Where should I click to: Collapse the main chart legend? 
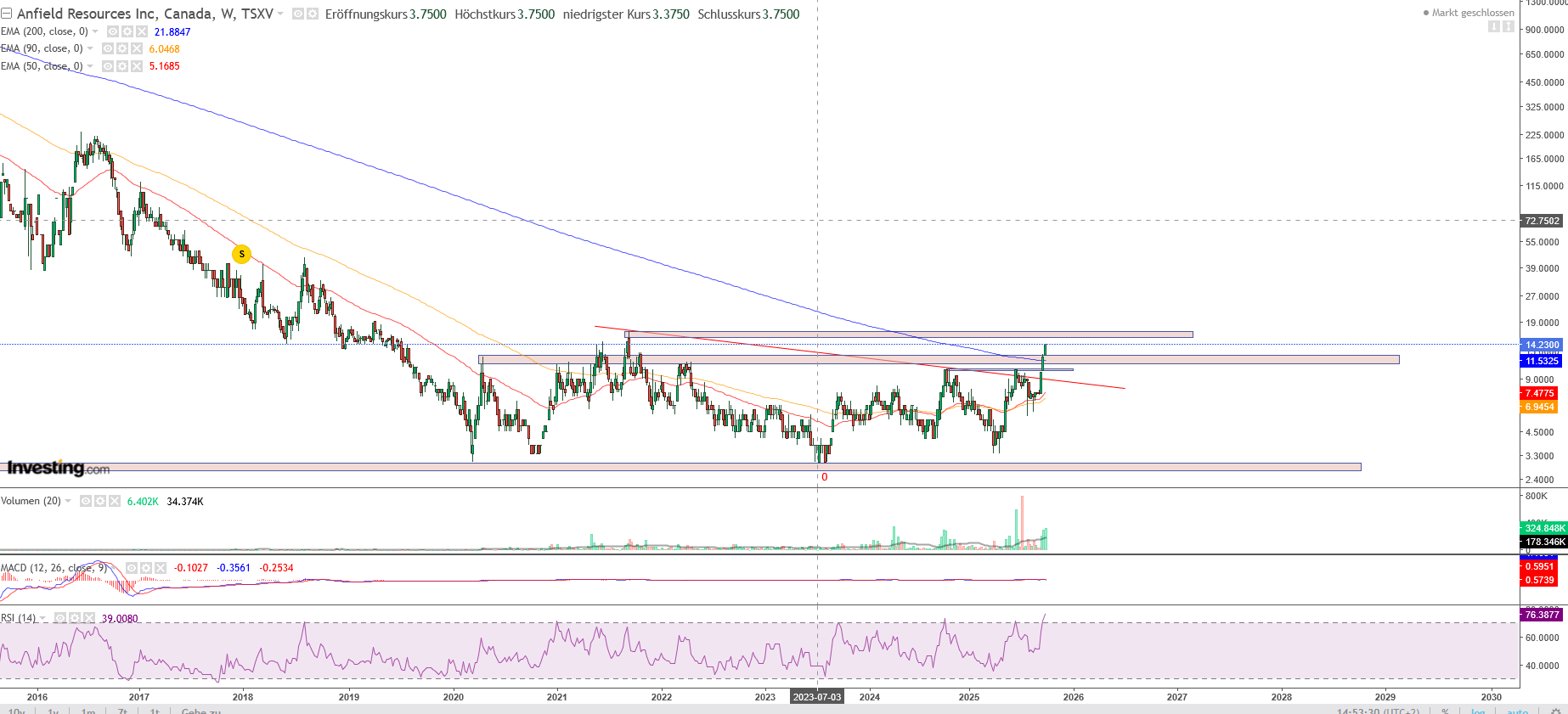6,14
